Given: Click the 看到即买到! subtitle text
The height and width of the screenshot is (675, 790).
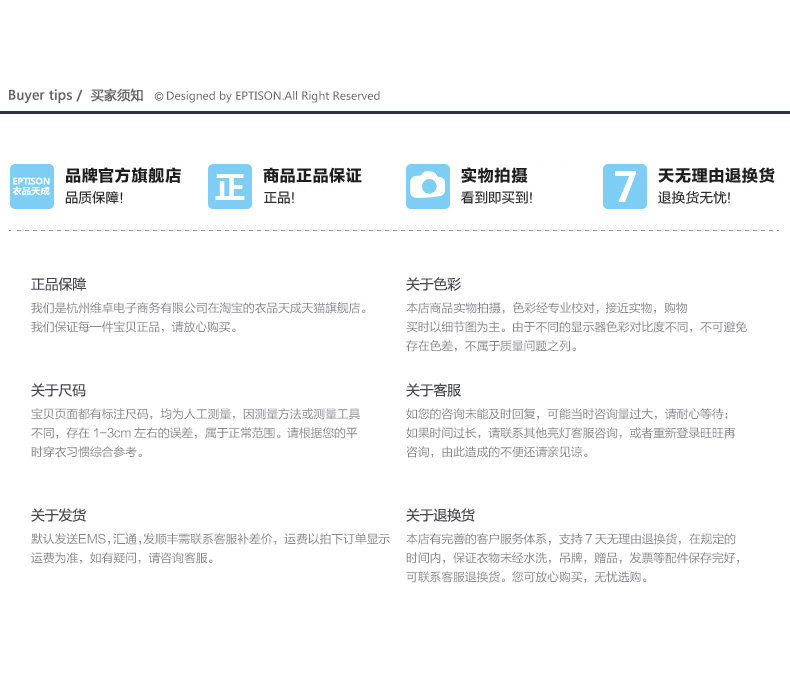Looking at the screenshot, I should click(497, 198).
